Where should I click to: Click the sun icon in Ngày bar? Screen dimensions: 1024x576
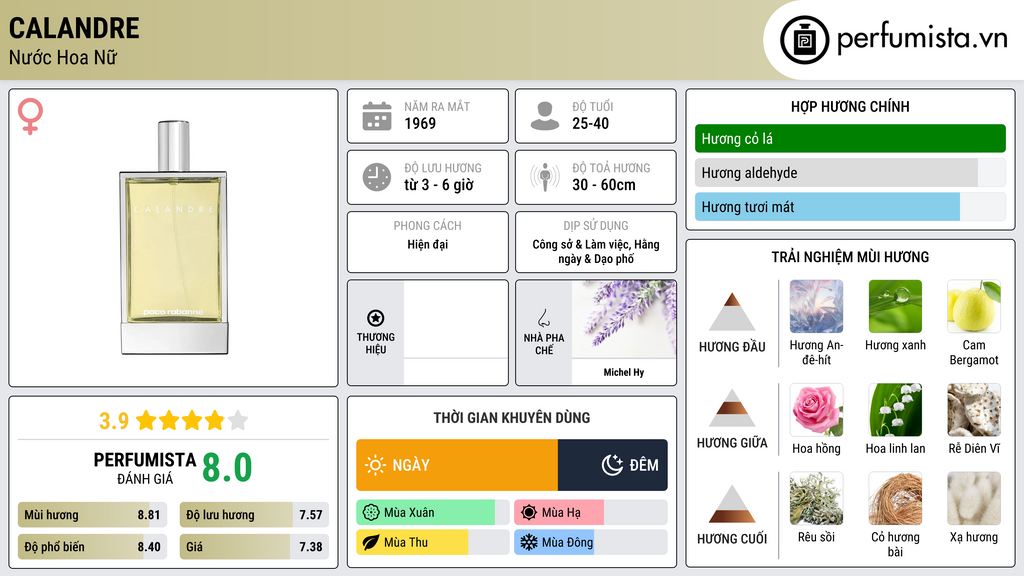click(376, 465)
